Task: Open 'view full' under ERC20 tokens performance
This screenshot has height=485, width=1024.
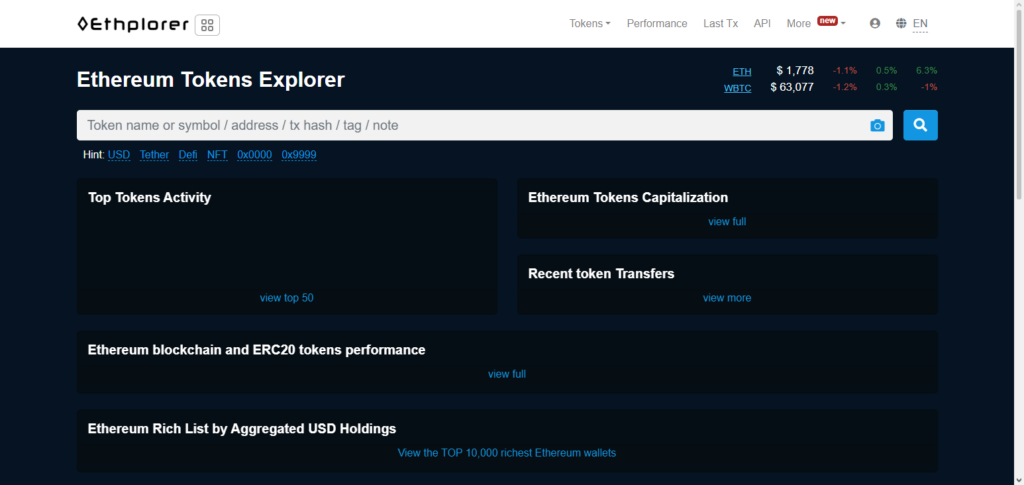Action: coord(507,374)
